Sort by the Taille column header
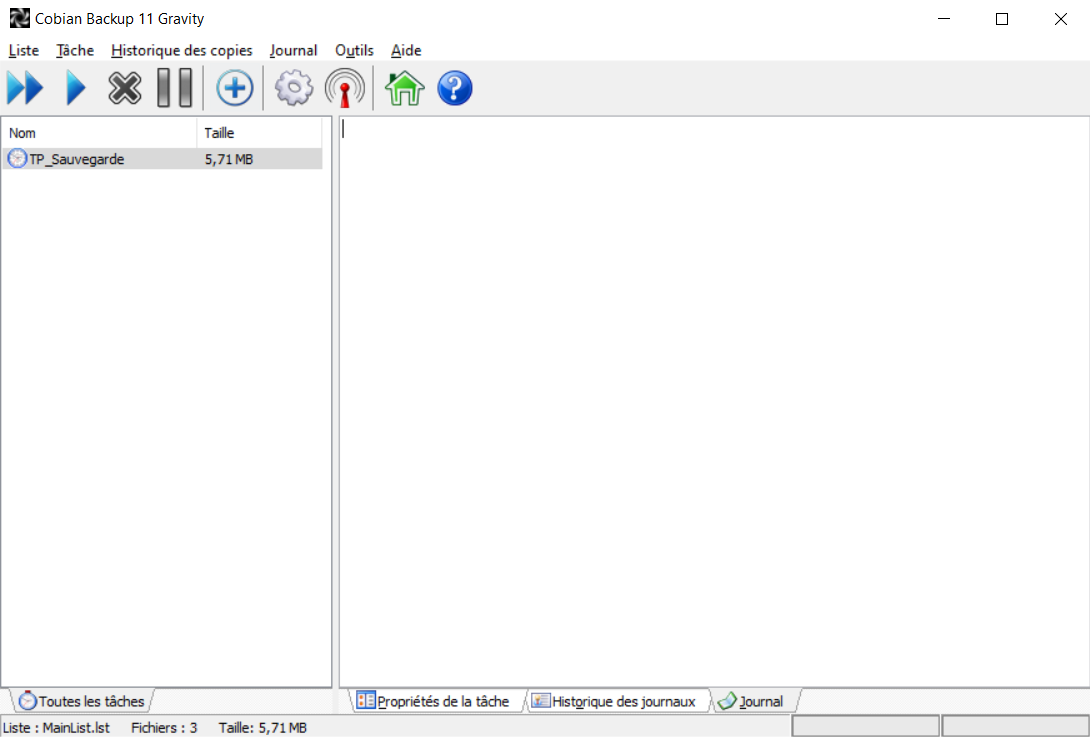 click(259, 133)
